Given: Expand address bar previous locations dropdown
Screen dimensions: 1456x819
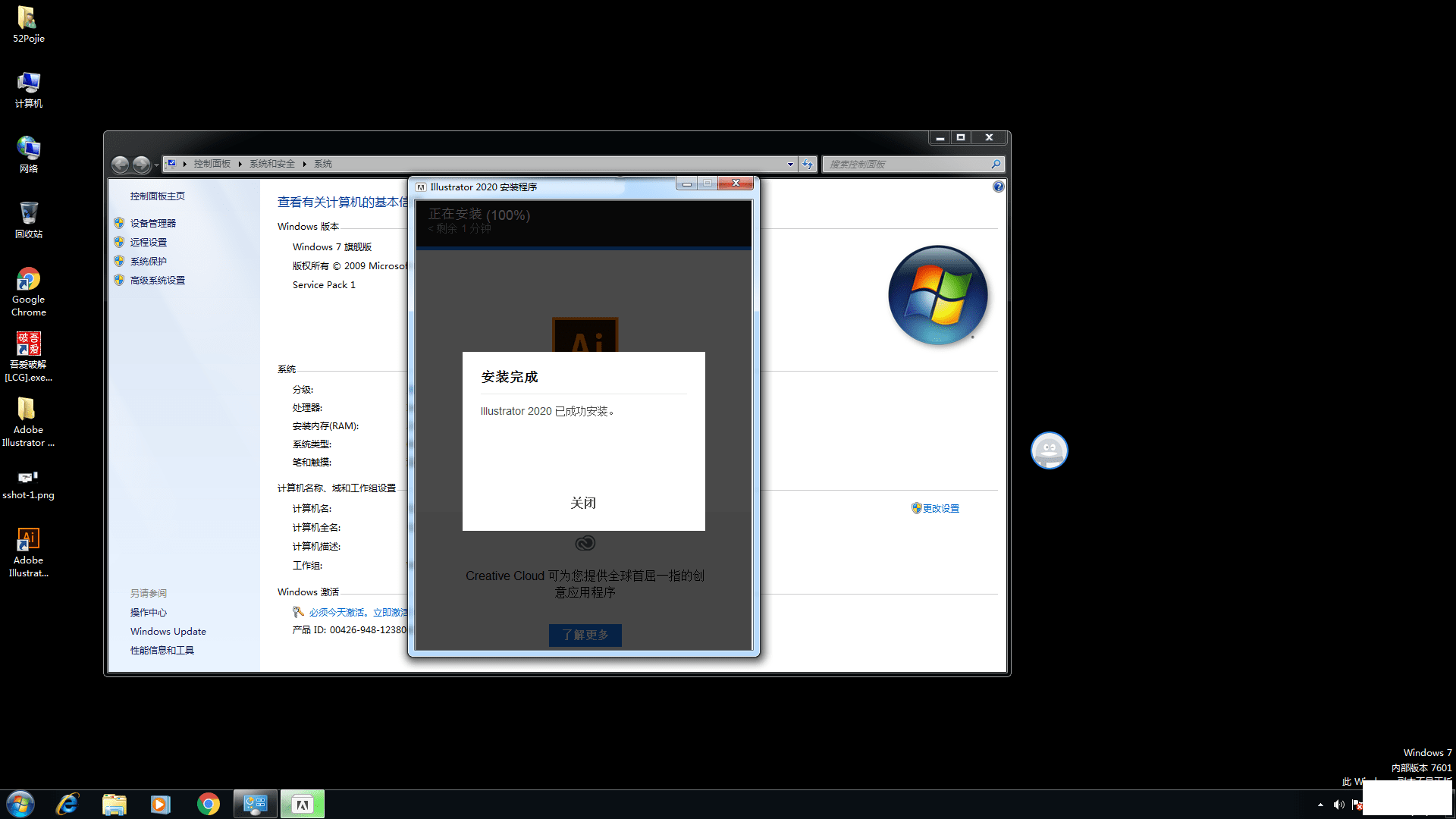Looking at the screenshot, I should 790,164.
